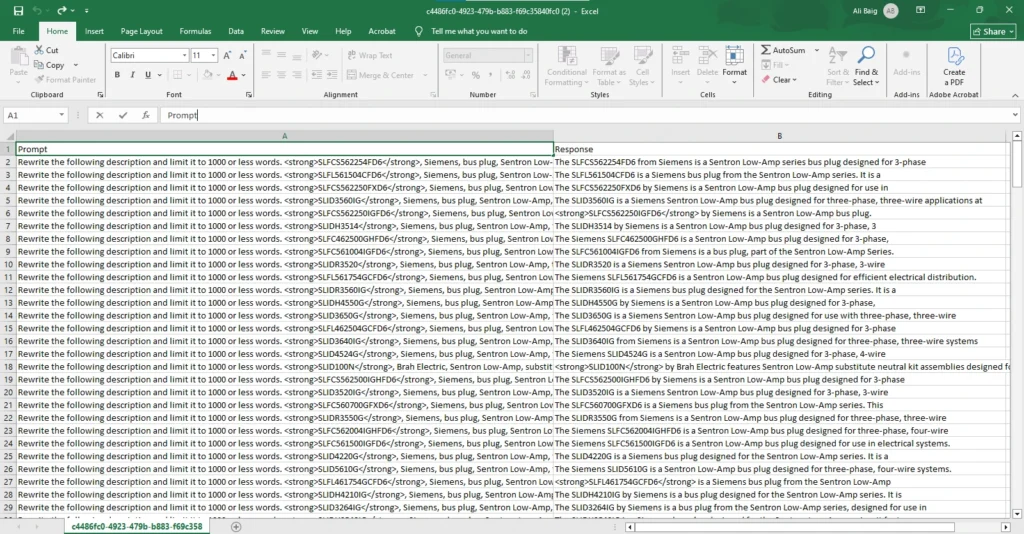Open the AutoSum dropdown arrow
Viewport: 1024px width, 534px height.
click(816, 50)
